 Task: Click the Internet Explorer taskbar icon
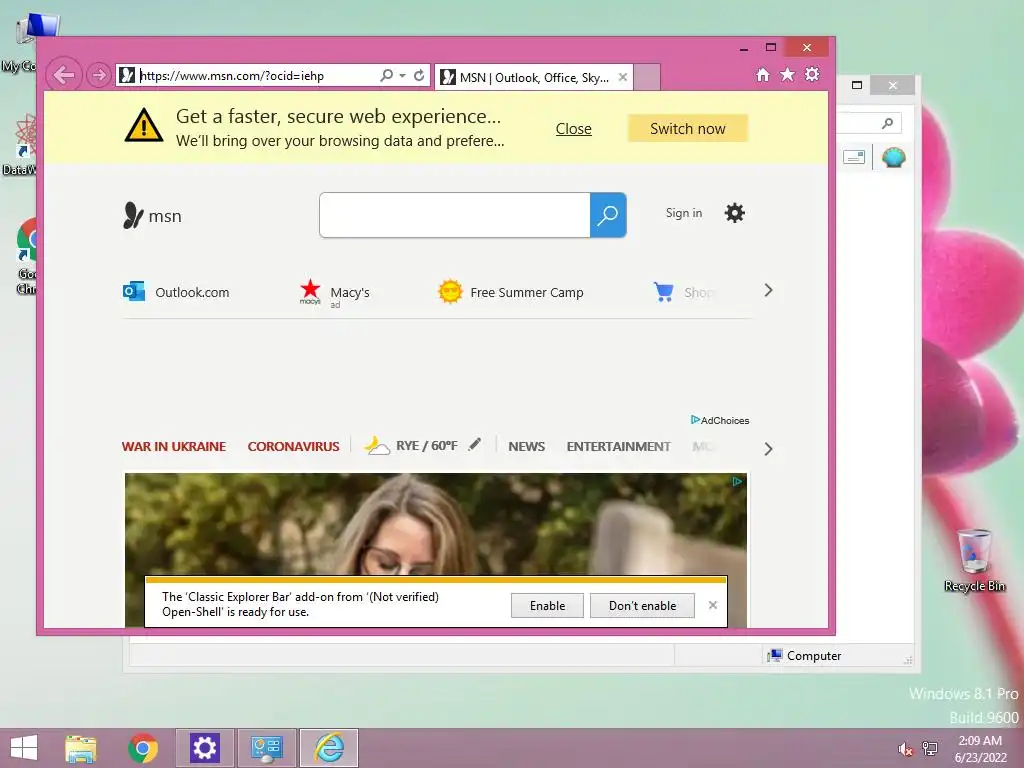coord(329,748)
